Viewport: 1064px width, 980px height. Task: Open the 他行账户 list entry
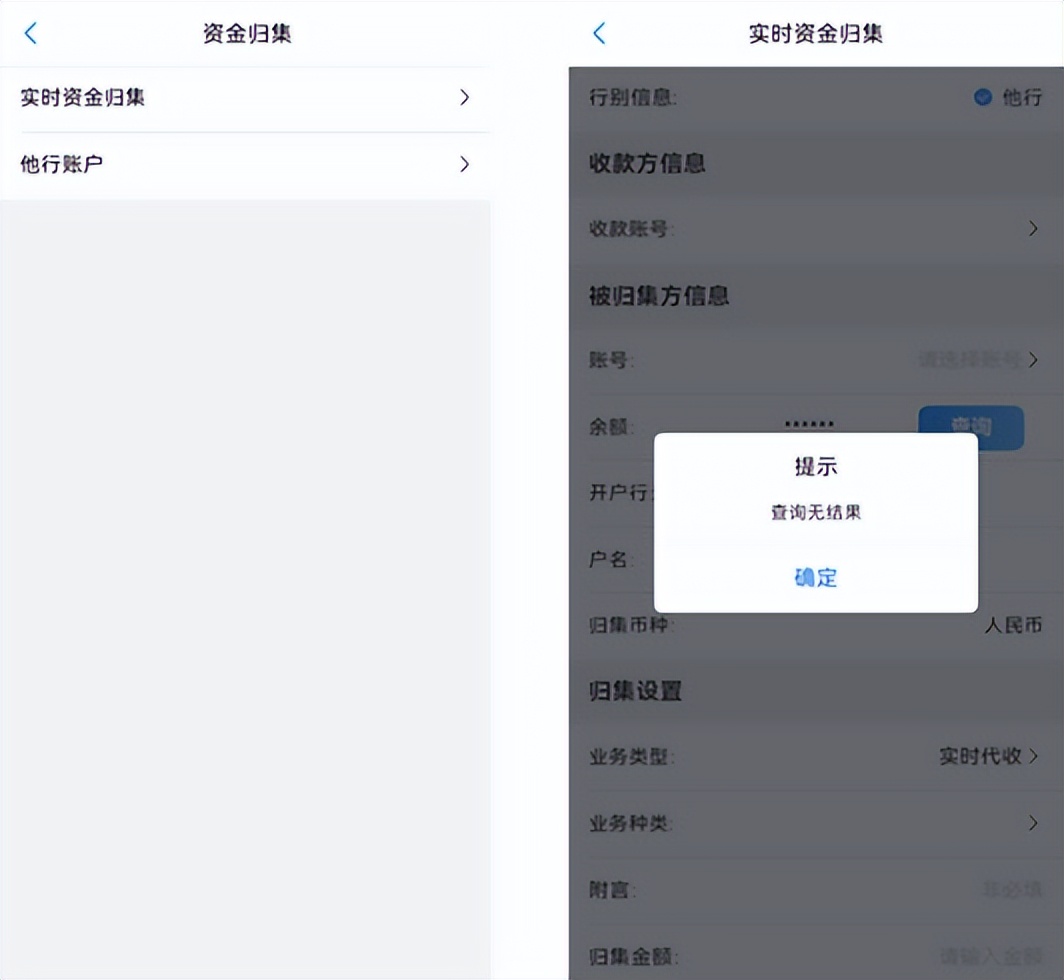coord(243,164)
